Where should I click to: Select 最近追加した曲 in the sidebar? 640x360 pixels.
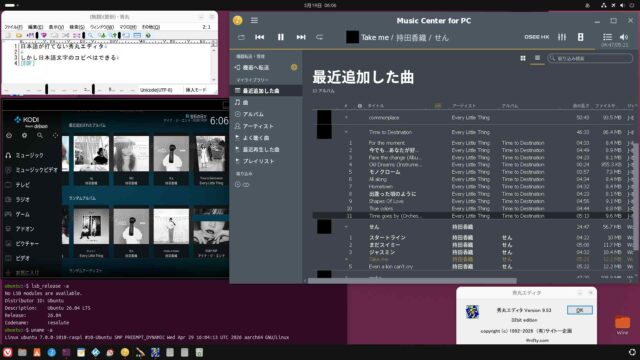pyautogui.click(x=266, y=91)
